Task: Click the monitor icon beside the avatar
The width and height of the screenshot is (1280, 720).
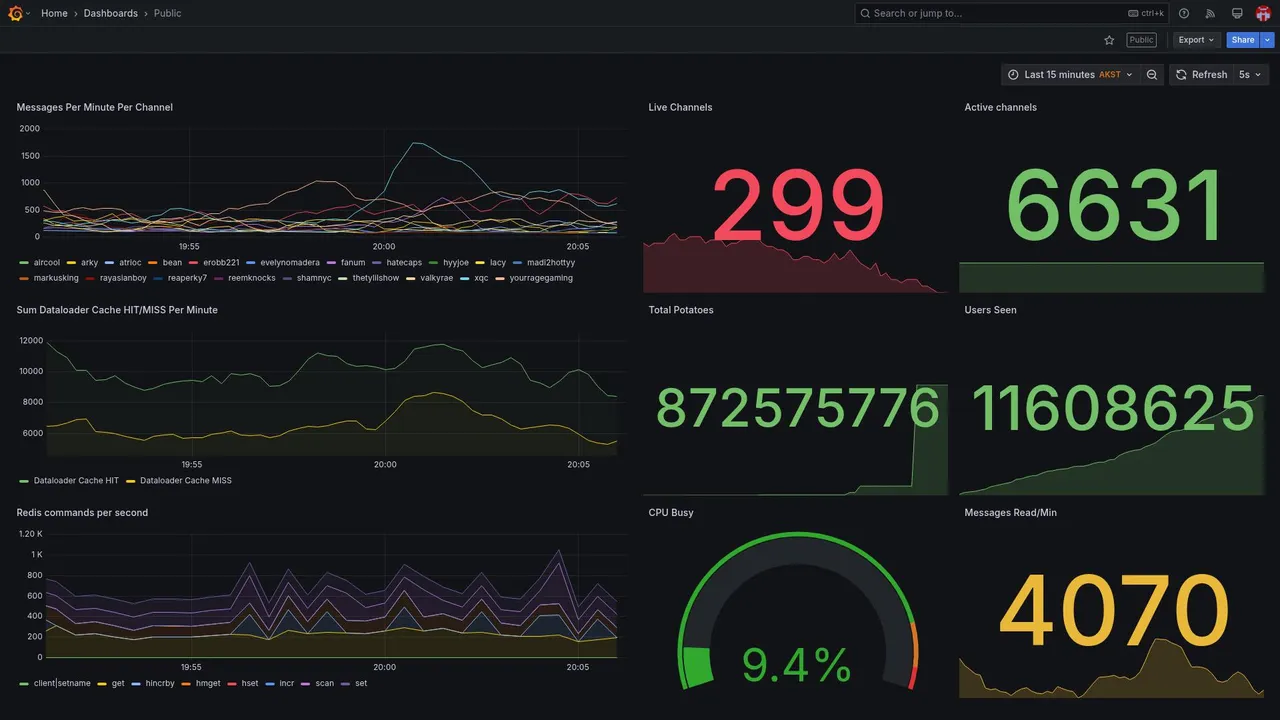Action: coord(1237,13)
